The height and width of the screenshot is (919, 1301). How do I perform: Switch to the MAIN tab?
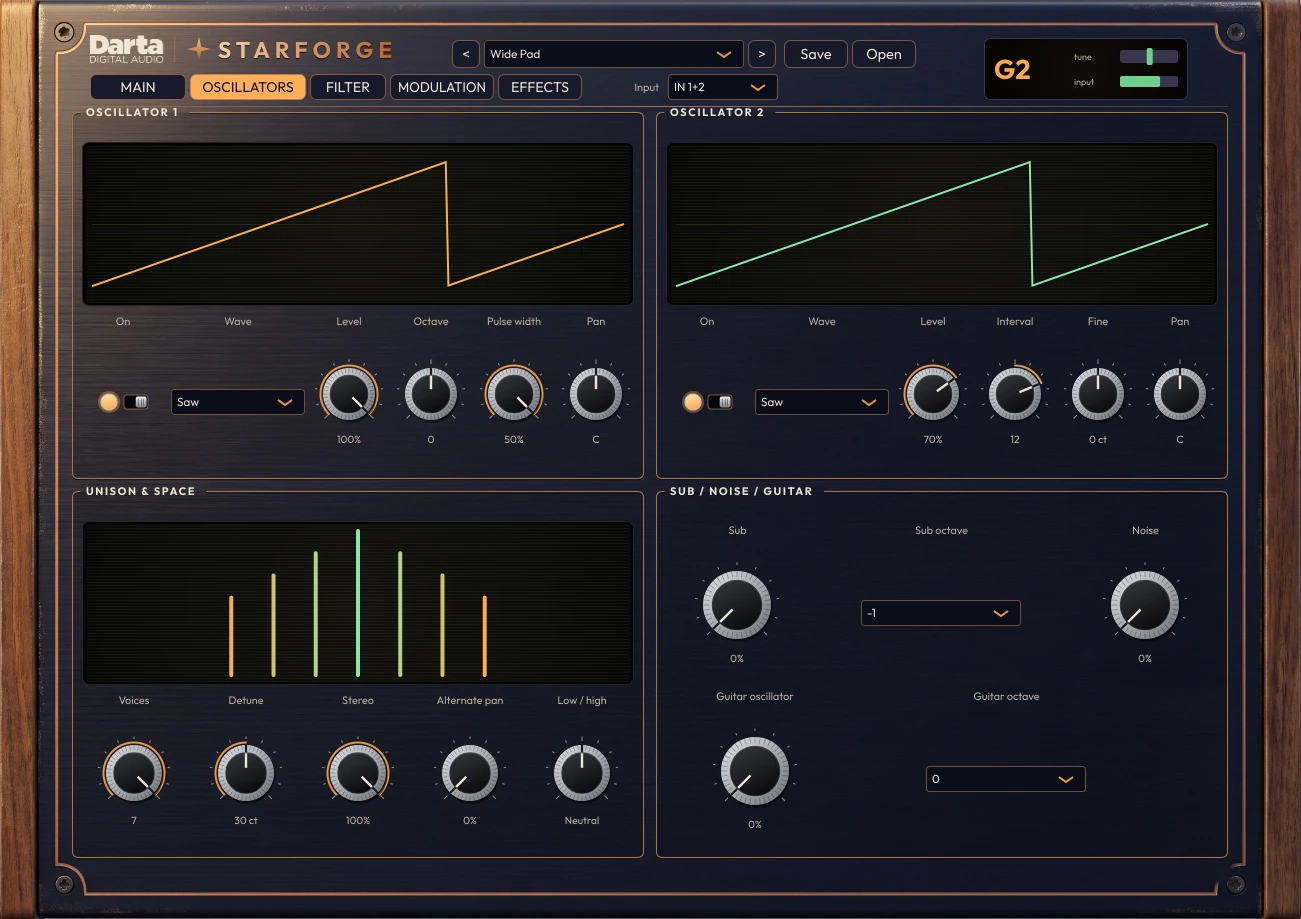tap(138, 87)
